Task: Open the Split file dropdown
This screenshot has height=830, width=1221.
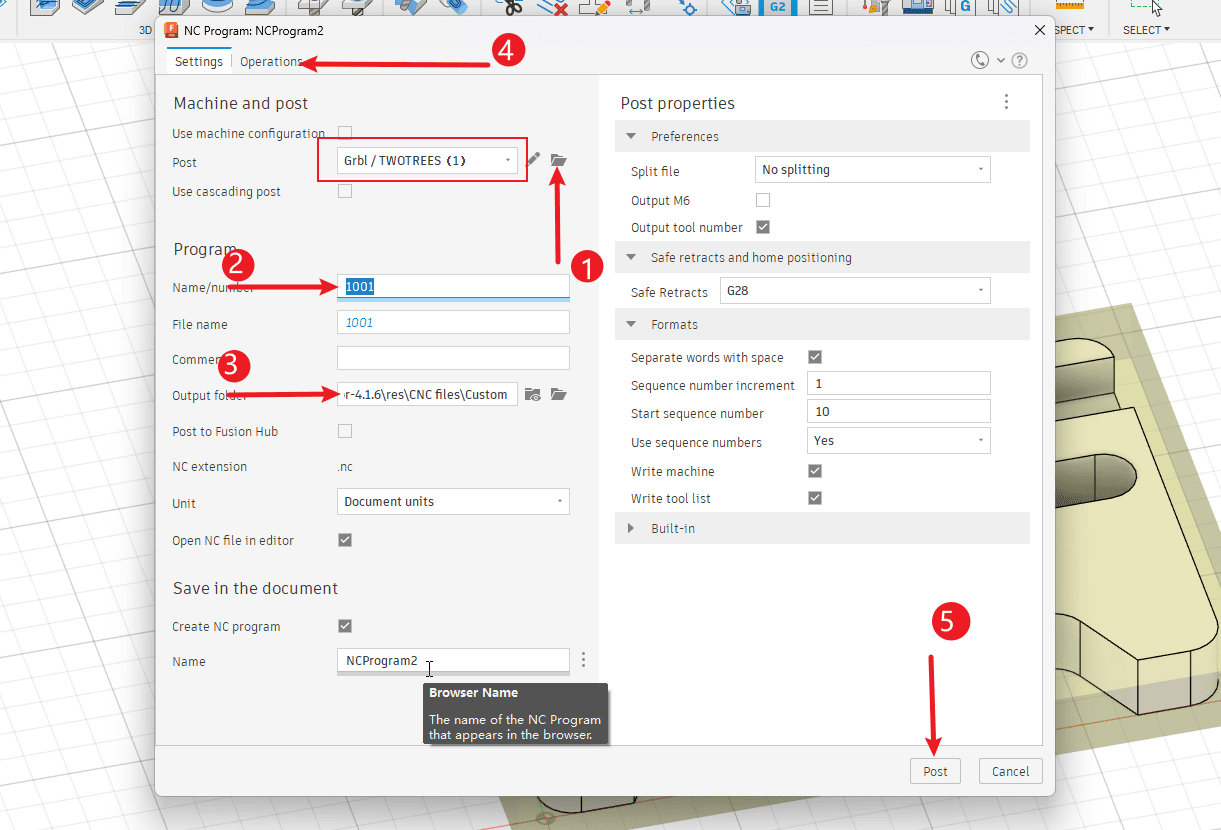Action: (x=871, y=170)
